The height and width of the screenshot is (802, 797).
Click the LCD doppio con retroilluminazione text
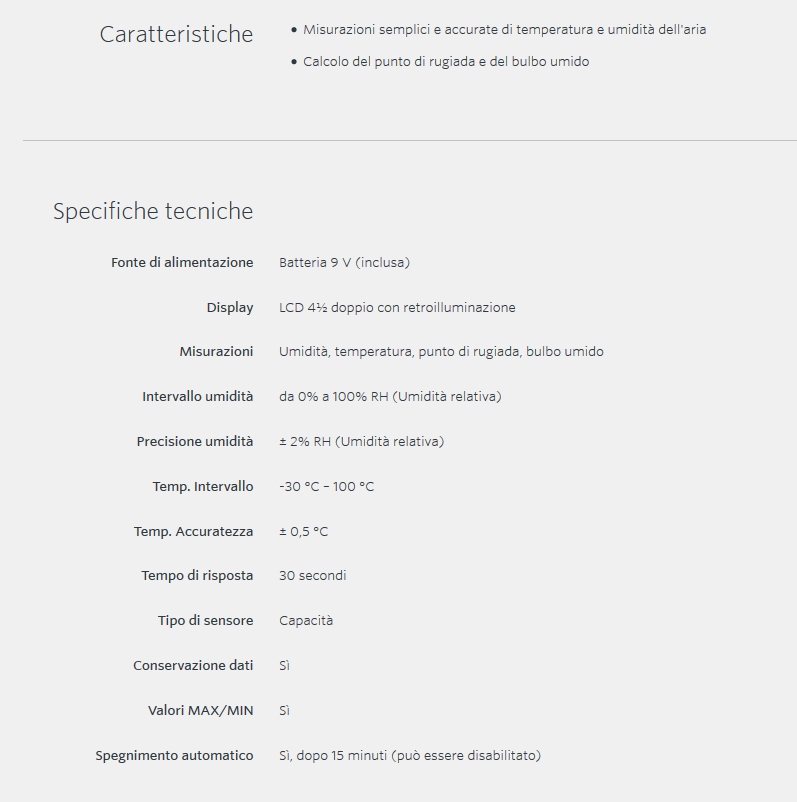click(397, 307)
